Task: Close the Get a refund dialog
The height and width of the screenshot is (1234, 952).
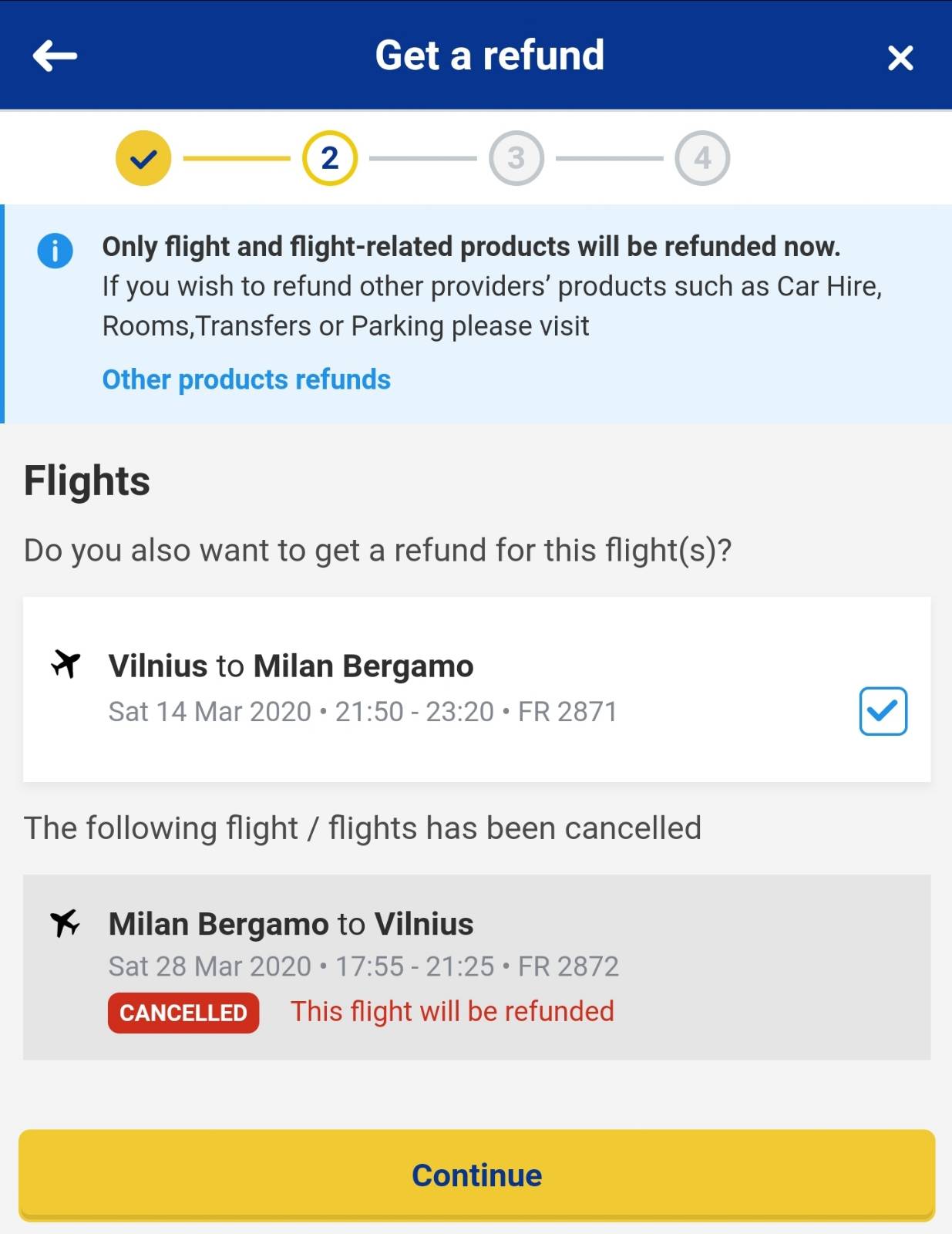Action: click(x=900, y=58)
